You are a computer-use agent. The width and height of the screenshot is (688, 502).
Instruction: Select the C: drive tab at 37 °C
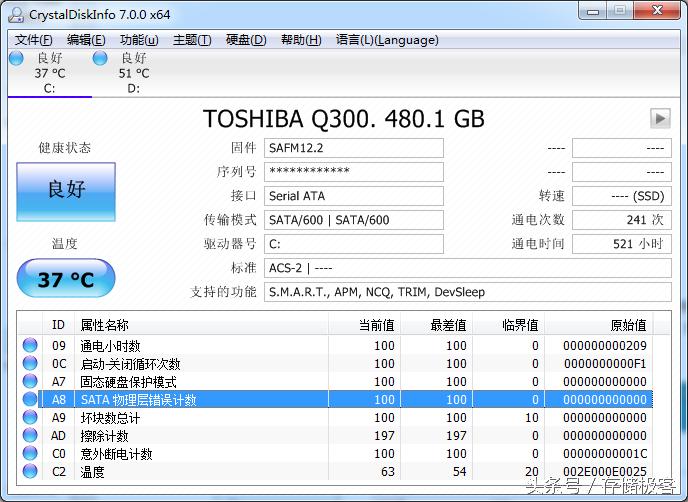pyautogui.click(x=49, y=73)
